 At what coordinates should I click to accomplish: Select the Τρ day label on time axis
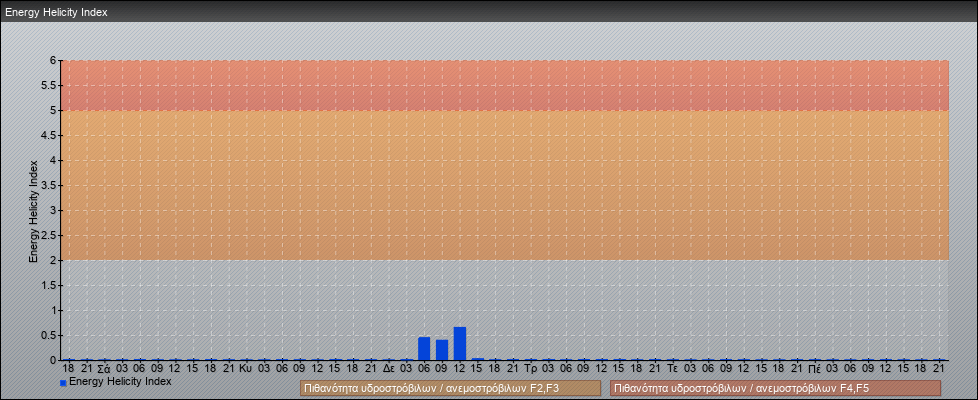tap(530, 369)
